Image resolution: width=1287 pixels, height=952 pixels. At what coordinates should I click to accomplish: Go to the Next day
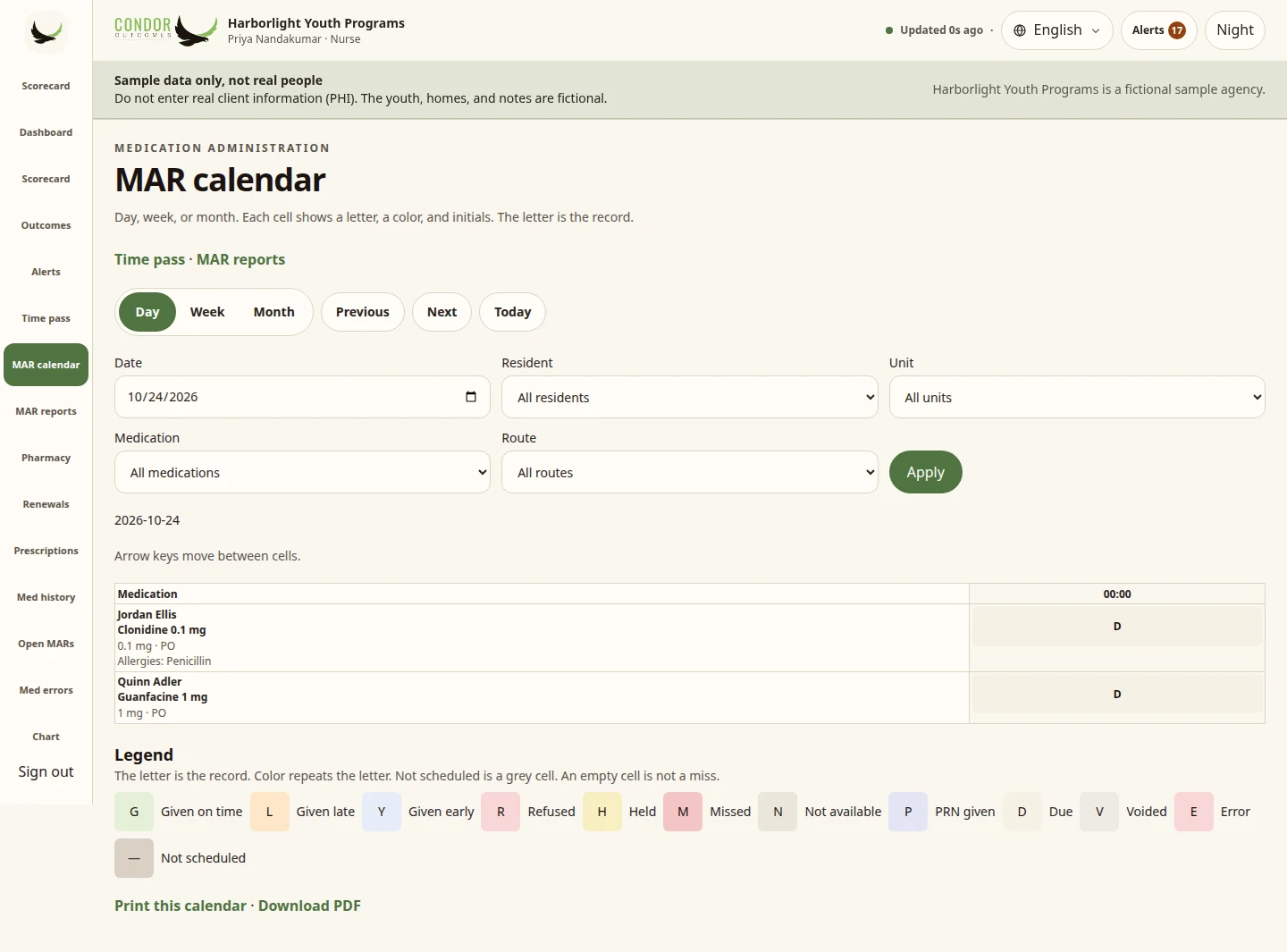pyautogui.click(x=442, y=312)
